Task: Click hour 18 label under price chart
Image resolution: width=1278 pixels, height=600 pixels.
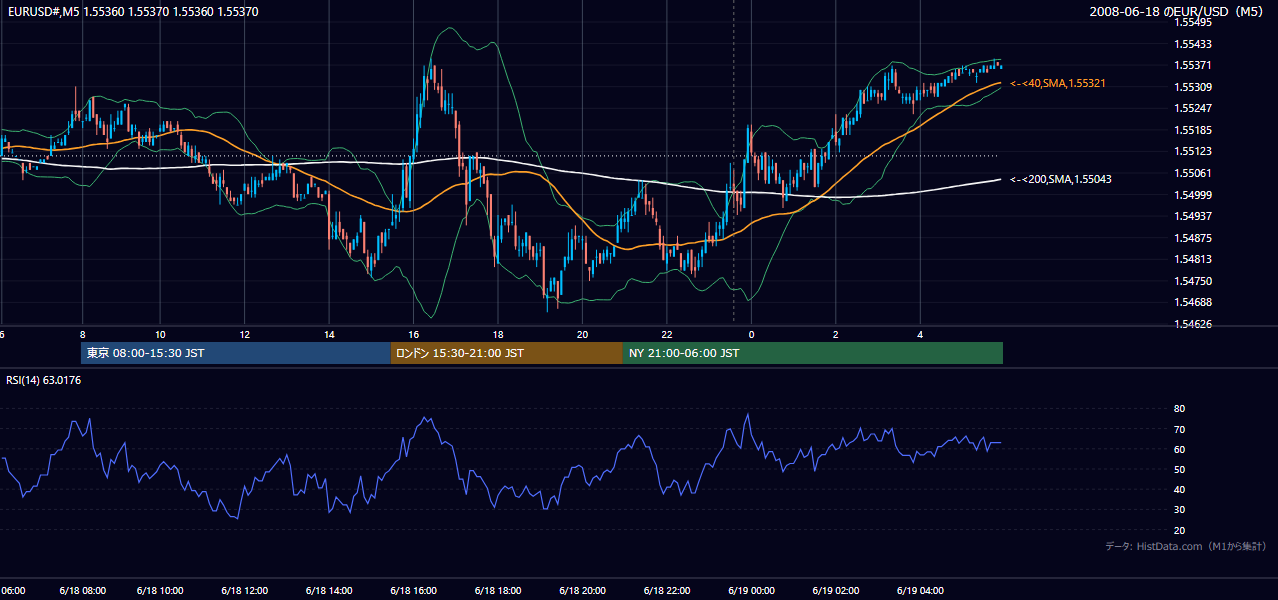Action: pyautogui.click(x=498, y=334)
